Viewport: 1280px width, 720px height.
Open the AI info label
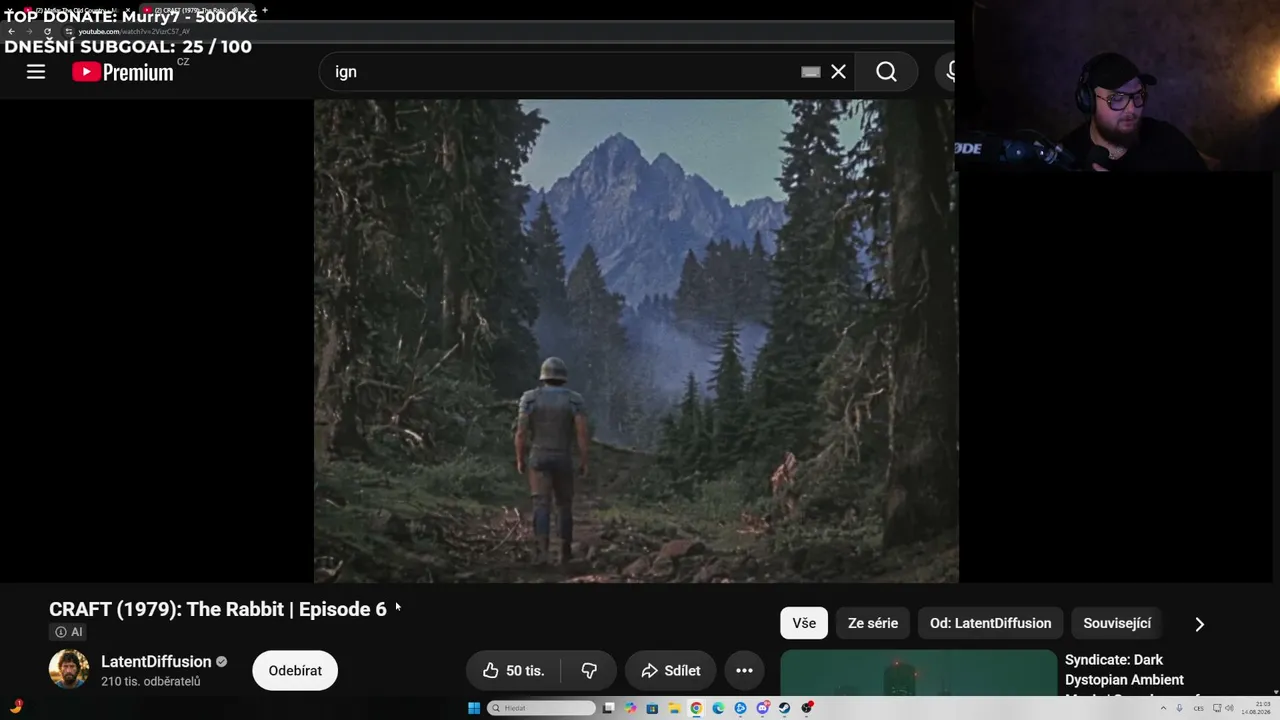click(x=69, y=632)
